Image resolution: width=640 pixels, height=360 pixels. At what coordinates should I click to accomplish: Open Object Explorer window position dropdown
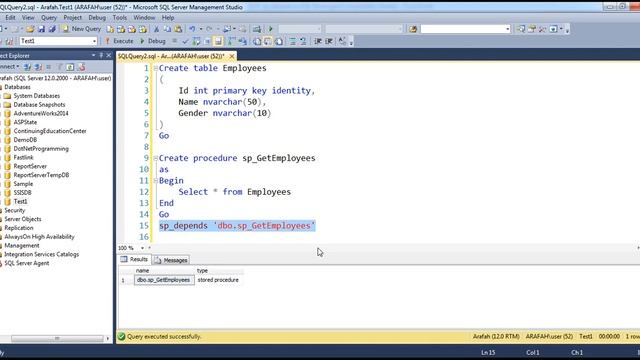coord(93,56)
